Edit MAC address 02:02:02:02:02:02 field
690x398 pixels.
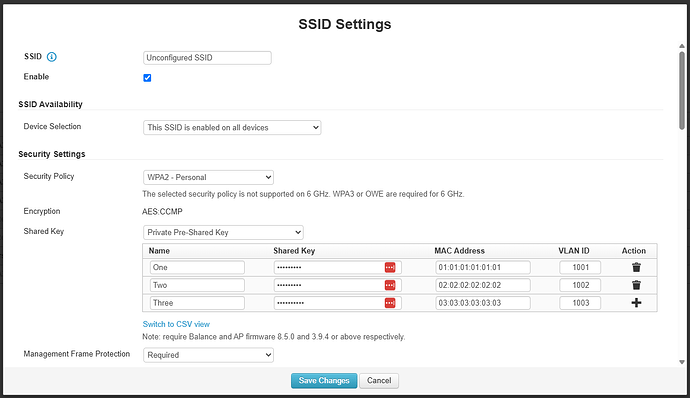tap(483, 285)
